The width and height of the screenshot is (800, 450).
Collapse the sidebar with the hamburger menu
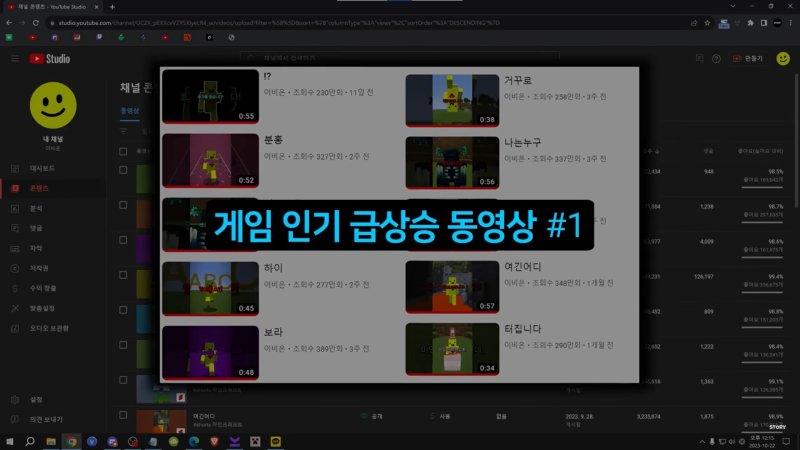15,59
